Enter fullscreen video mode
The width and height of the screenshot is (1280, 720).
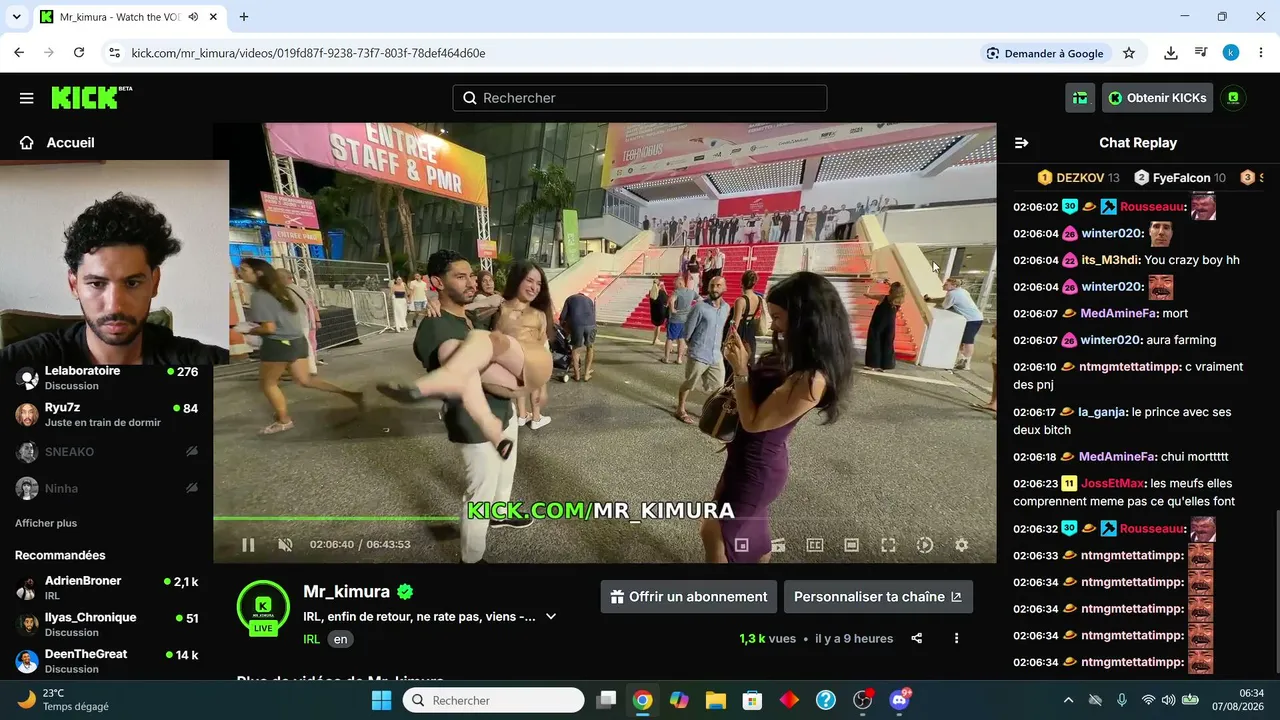click(888, 545)
